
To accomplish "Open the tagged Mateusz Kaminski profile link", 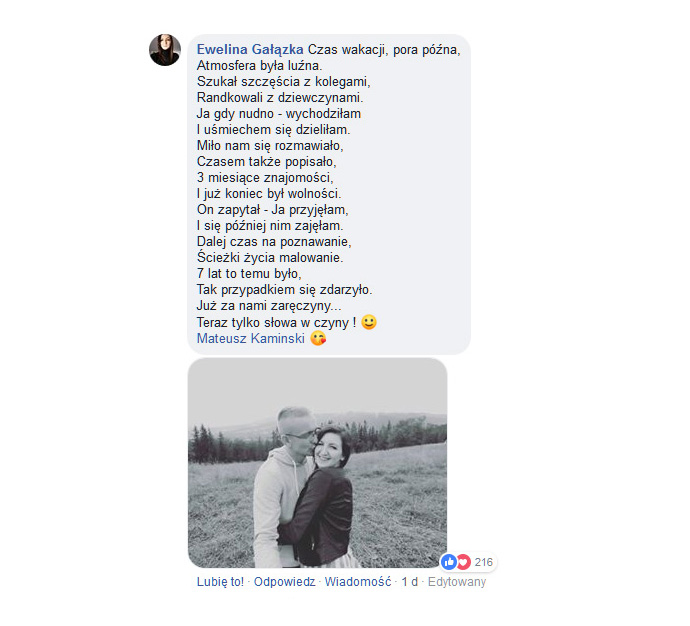I will (x=251, y=338).
